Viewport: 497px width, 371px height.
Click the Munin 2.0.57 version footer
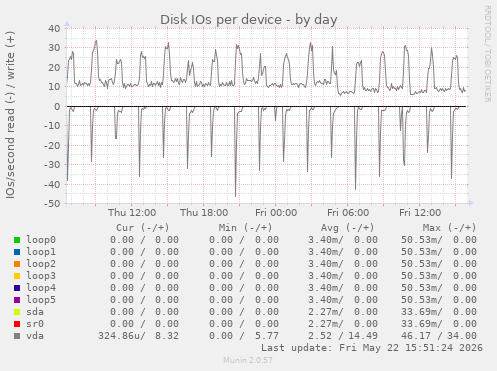[248, 360]
